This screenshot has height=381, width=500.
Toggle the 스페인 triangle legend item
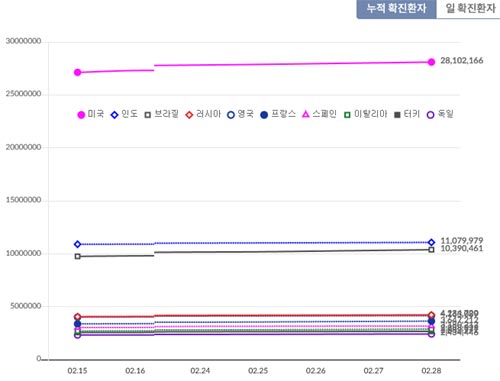coord(319,114)
